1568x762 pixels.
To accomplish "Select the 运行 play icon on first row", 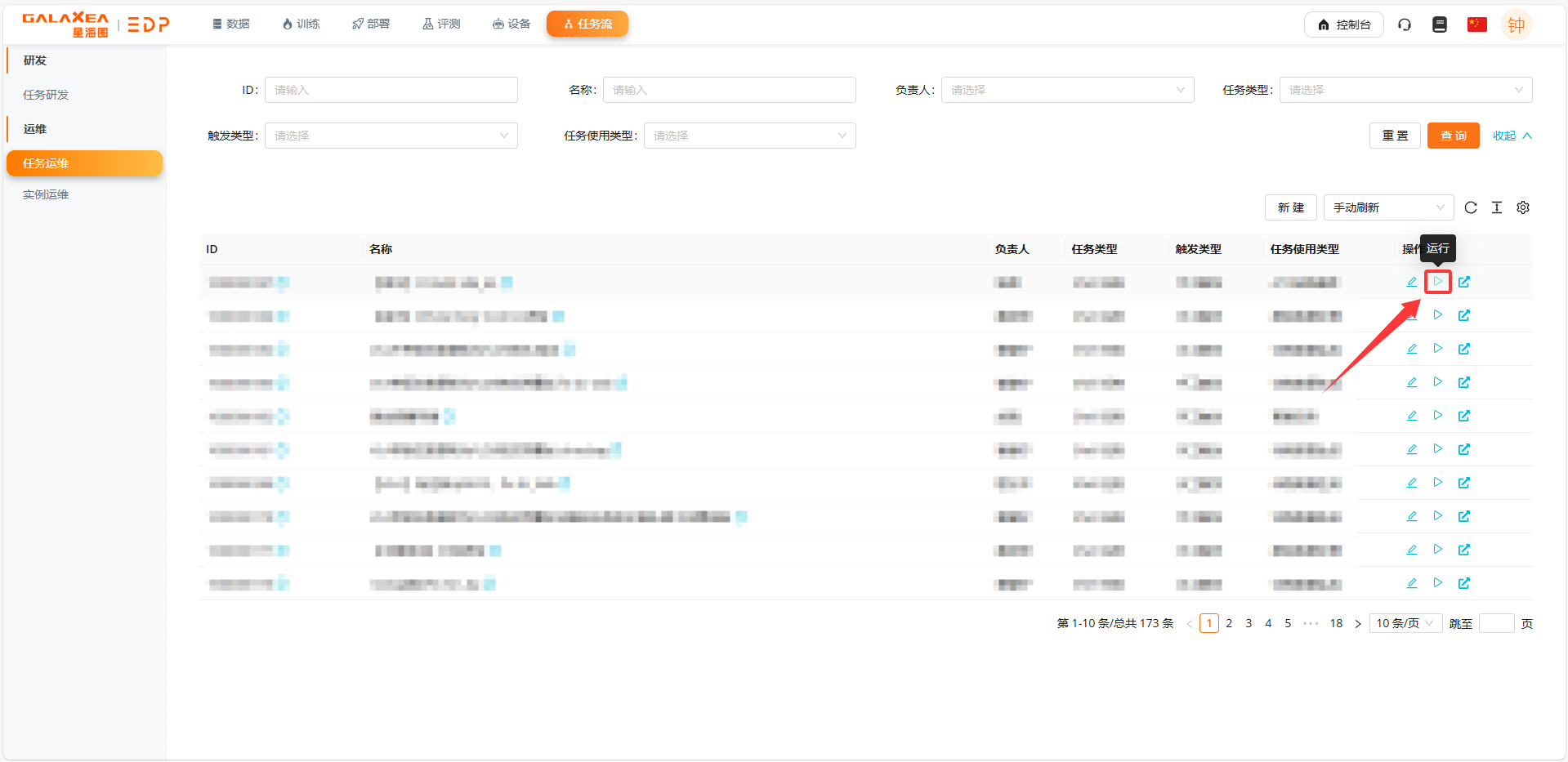I will pos(1438,282).
